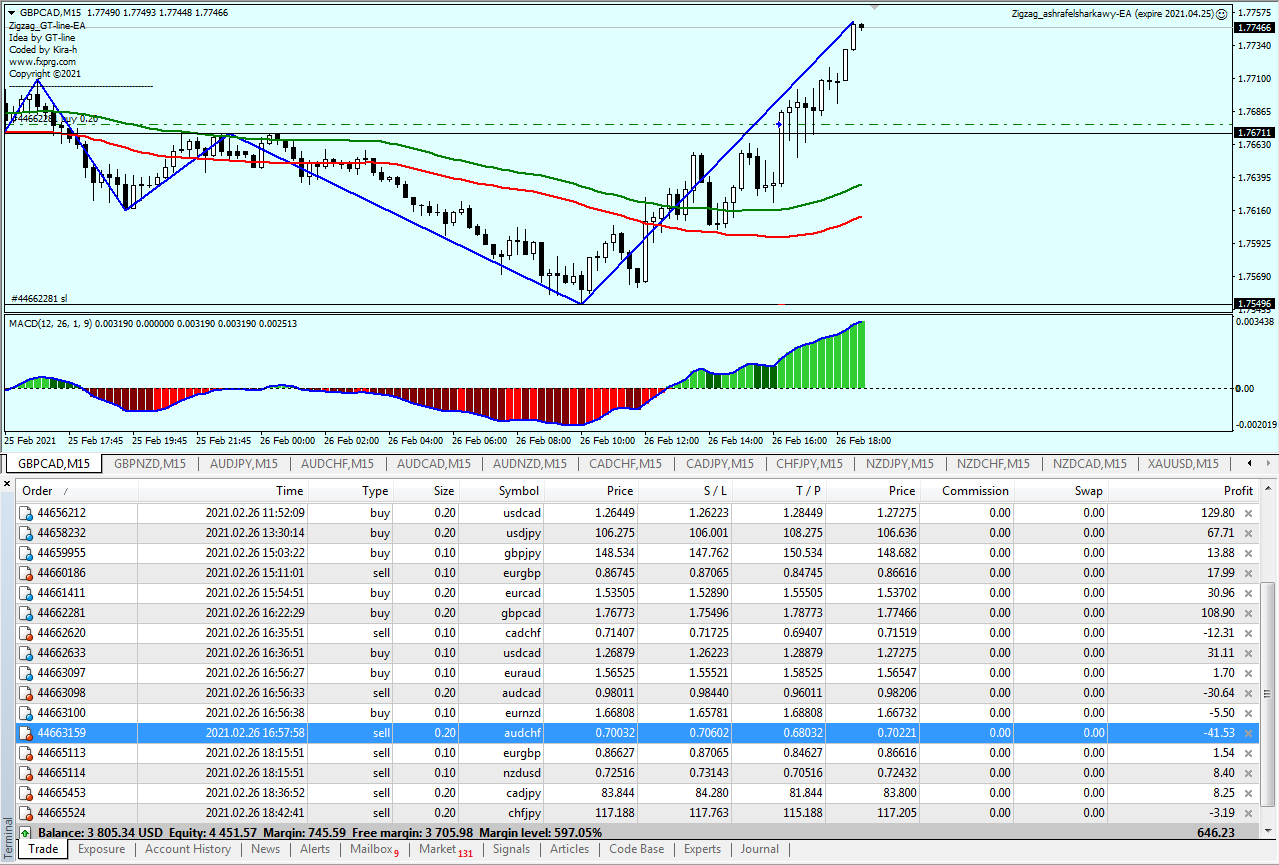
Task: Close the Terminal panel
Action: tap(8, 484)
